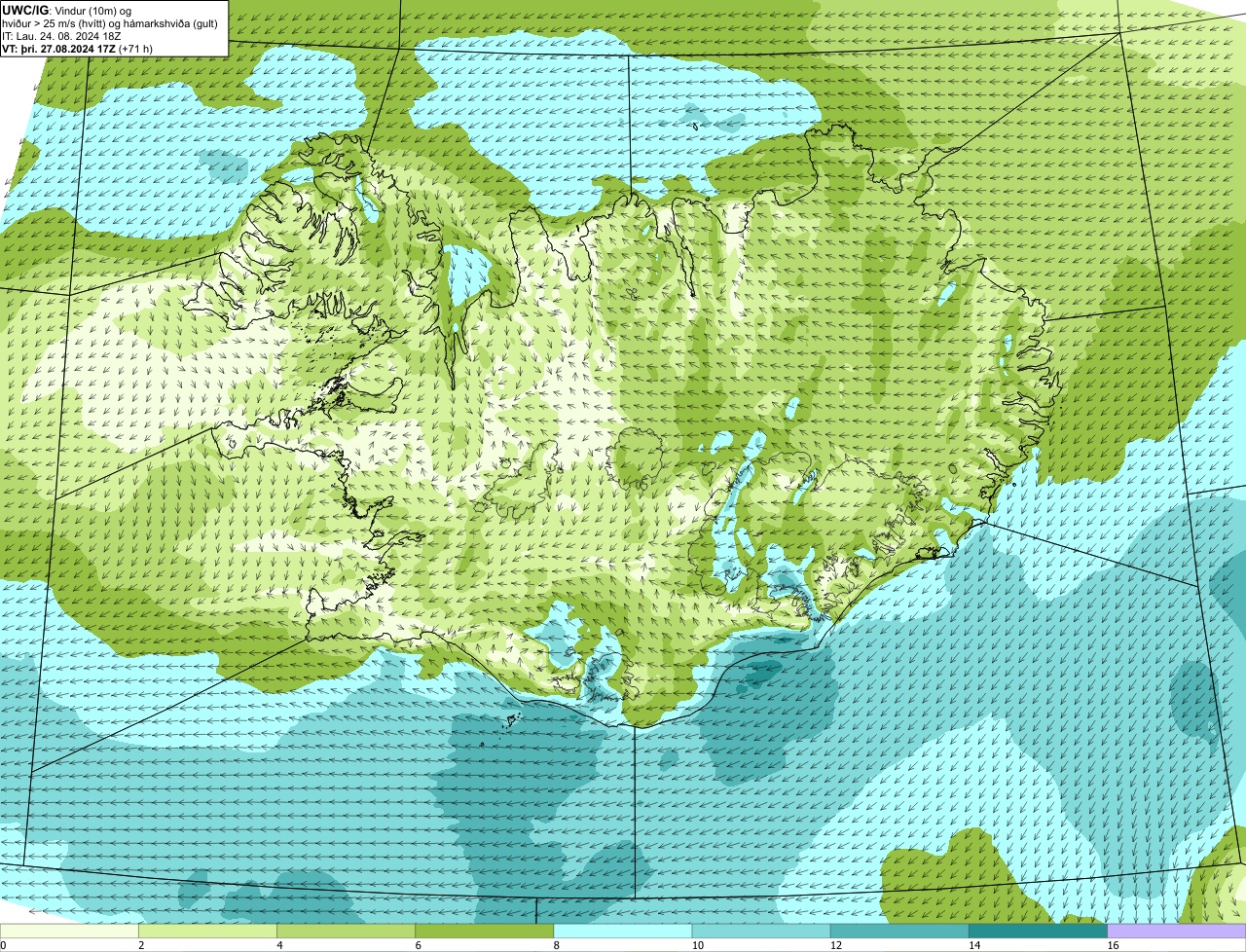The width and height of the screenshot is (1246, 952).
Task: Click the "hviður > 25 m/s" description line
Action: tap(110, 23)
